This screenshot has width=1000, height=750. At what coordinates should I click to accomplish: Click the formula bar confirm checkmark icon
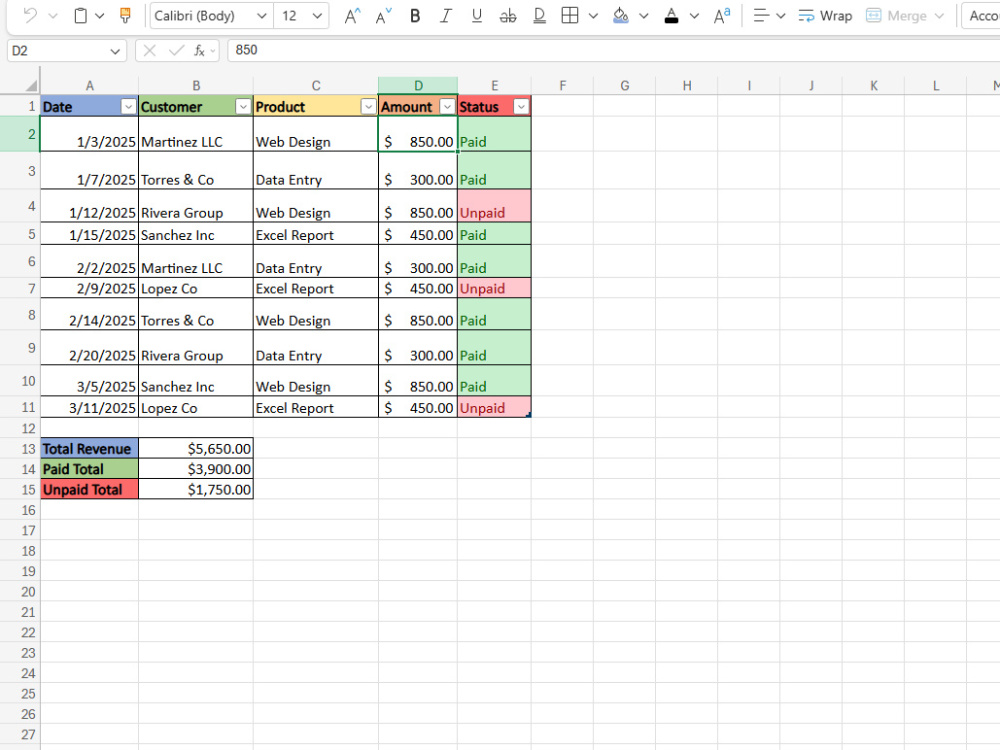[176, 50]
